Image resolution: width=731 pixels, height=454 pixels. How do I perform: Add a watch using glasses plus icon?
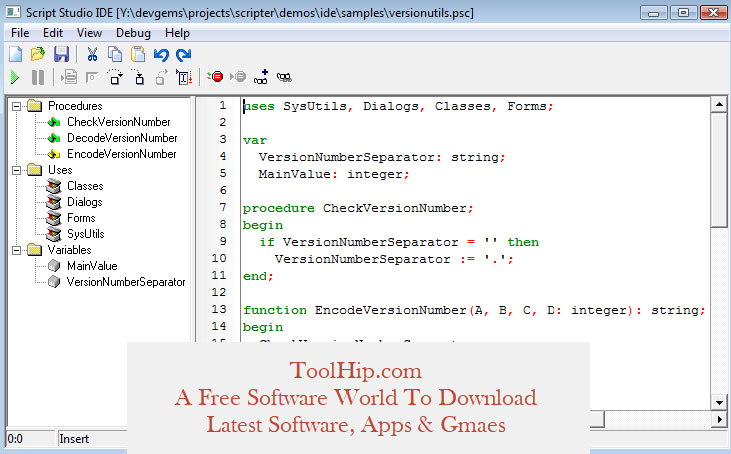point(261,77)
